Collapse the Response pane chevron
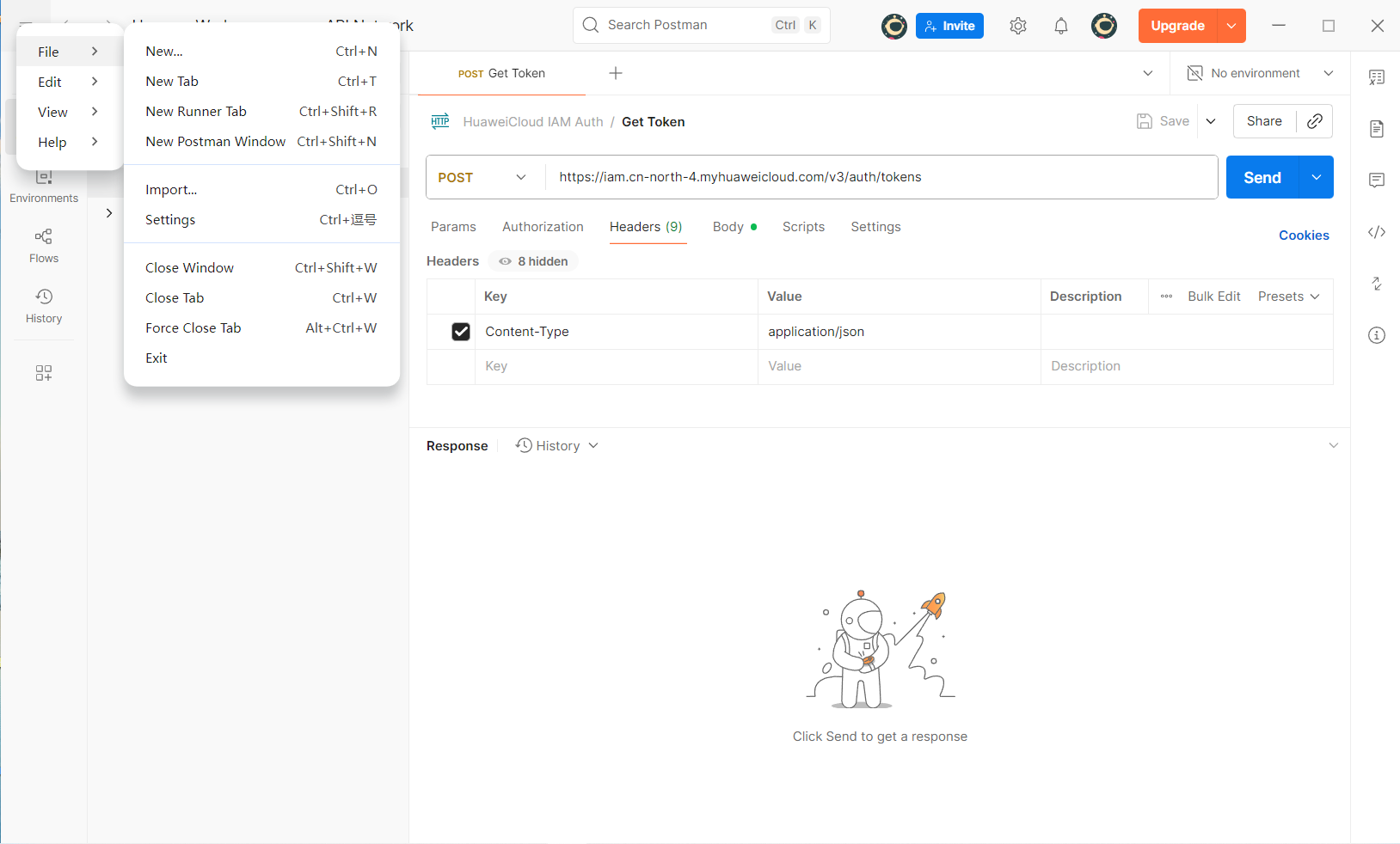This screenshot has width=1400, height=844. 1334,445
